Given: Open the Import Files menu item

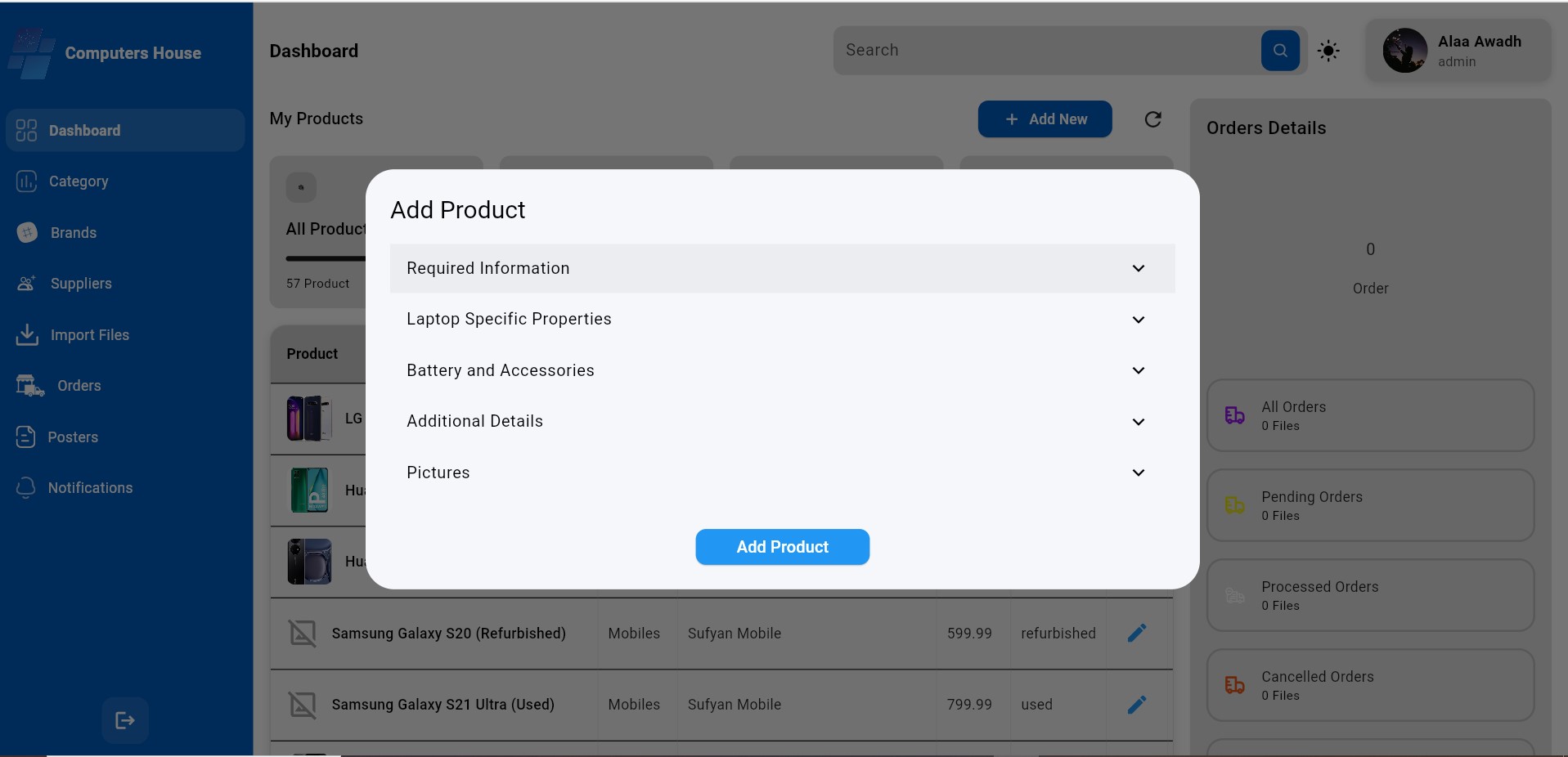Looking at the screenshot, I should (89, 335).
